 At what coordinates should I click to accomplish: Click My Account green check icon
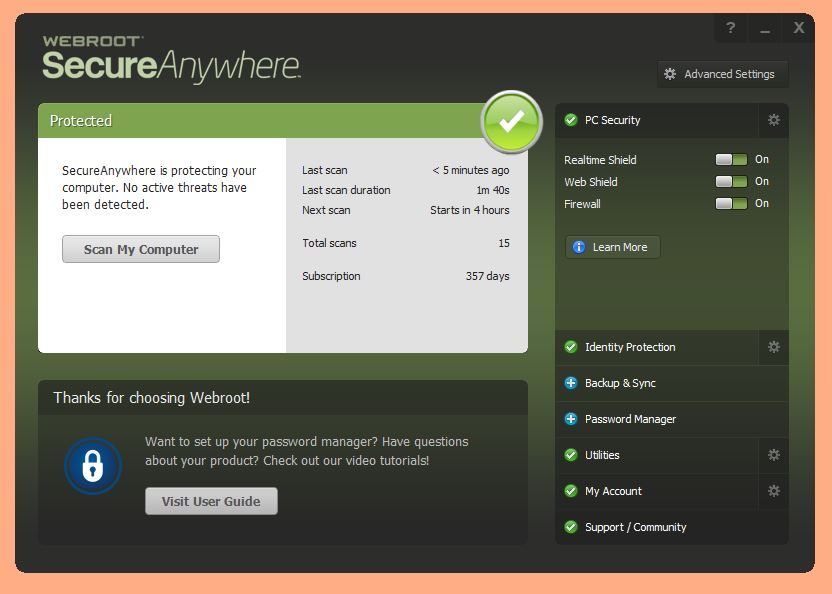click(x=571, y=491)
